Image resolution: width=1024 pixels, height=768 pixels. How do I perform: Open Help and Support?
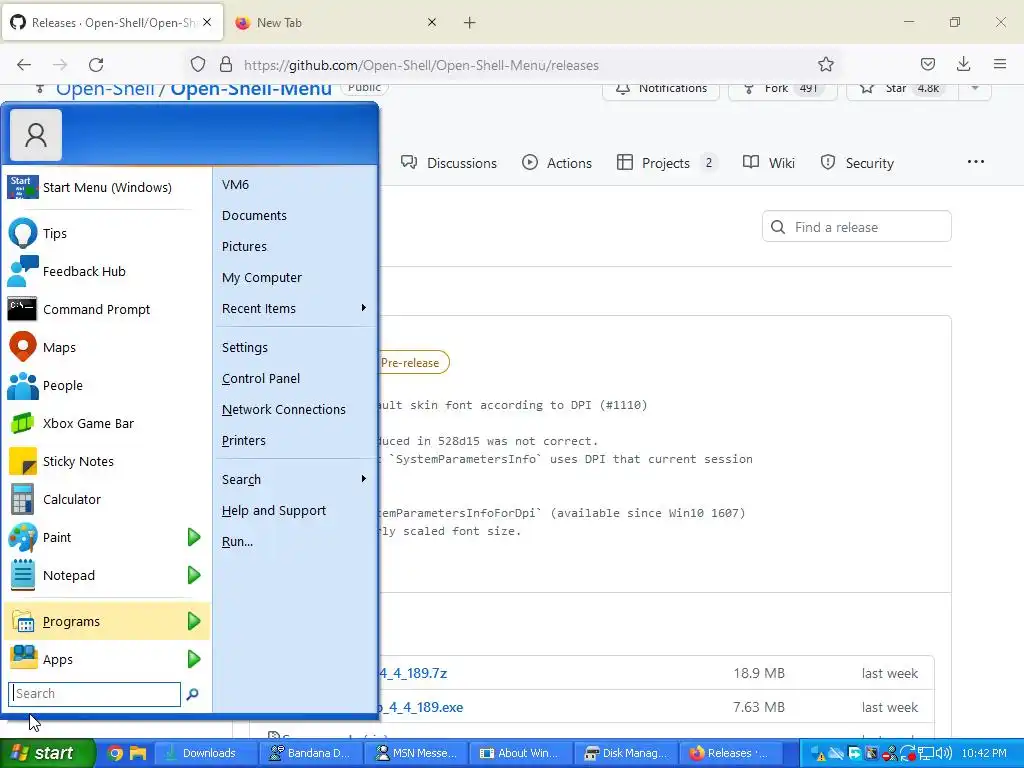coord(295,511)
